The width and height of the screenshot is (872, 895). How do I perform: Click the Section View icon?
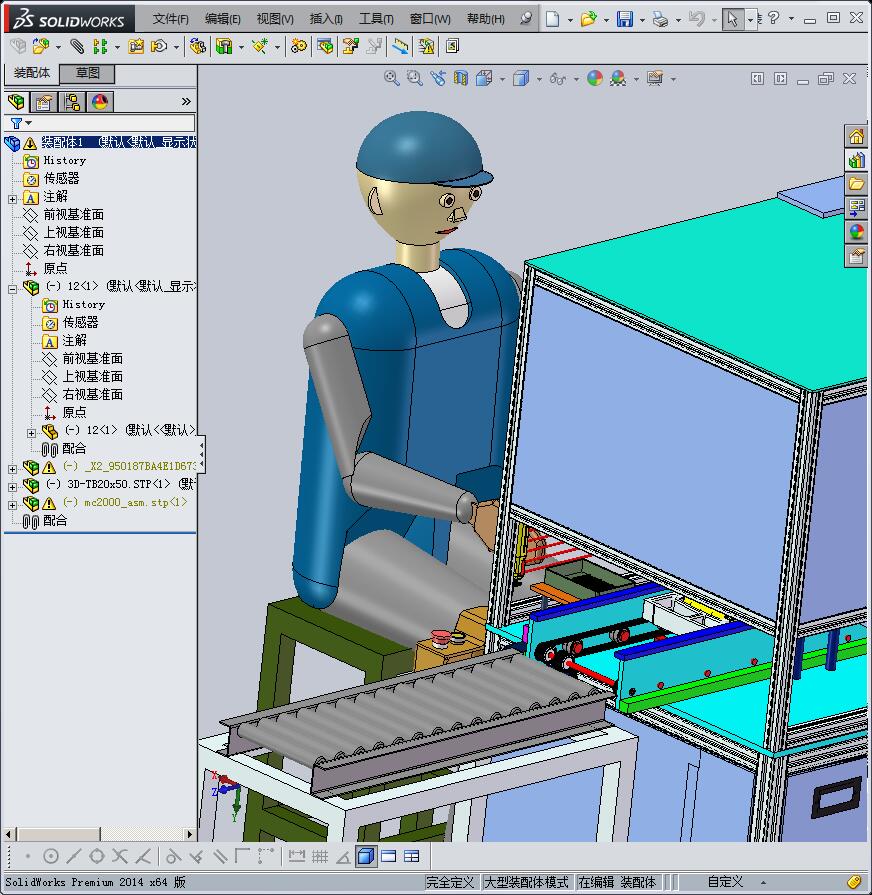461,78
